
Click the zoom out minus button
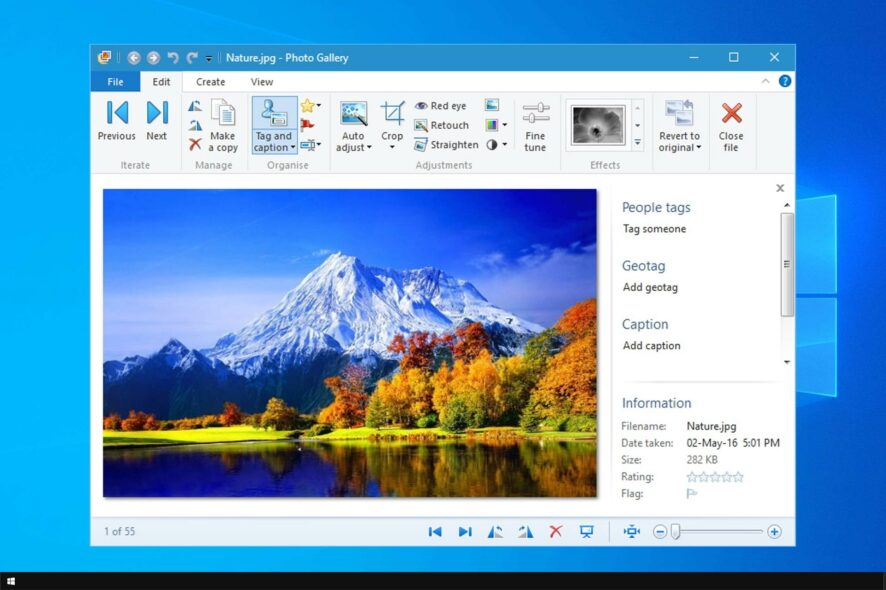click(659, 532)
